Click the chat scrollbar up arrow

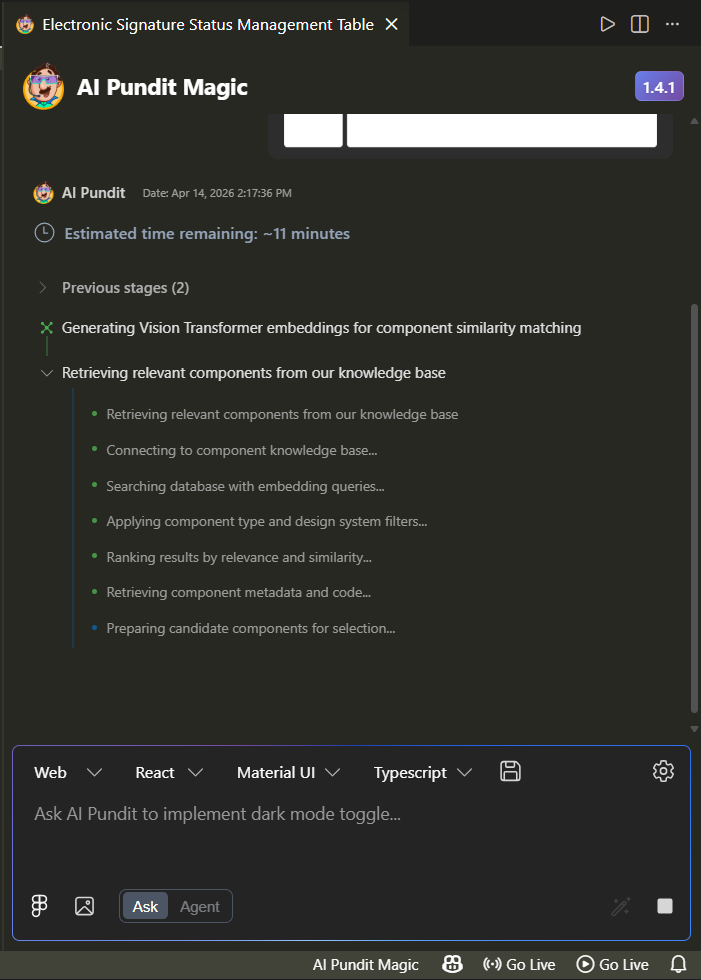point(694,121)
